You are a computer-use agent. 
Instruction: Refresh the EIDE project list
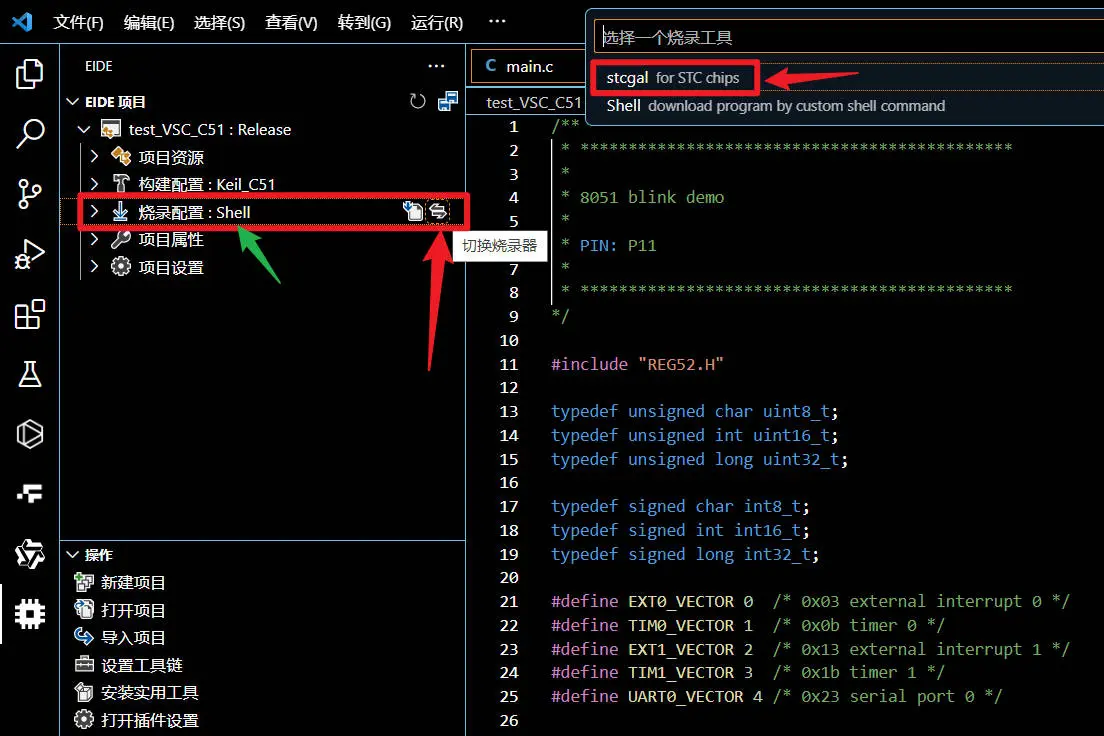click(418, 101)
